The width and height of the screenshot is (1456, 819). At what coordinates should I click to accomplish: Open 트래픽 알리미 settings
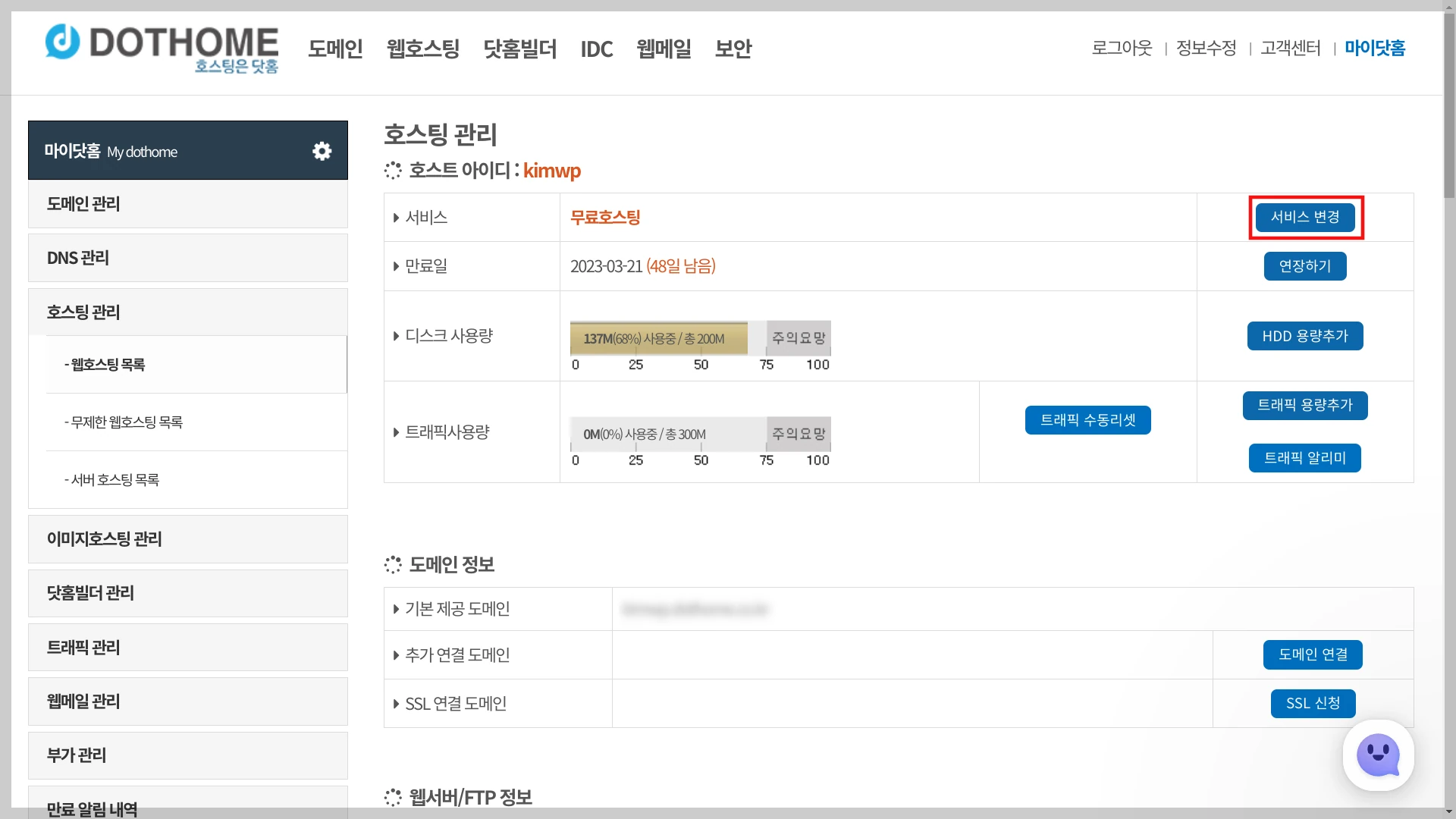pyautogui.click(x=1304, y=458)
